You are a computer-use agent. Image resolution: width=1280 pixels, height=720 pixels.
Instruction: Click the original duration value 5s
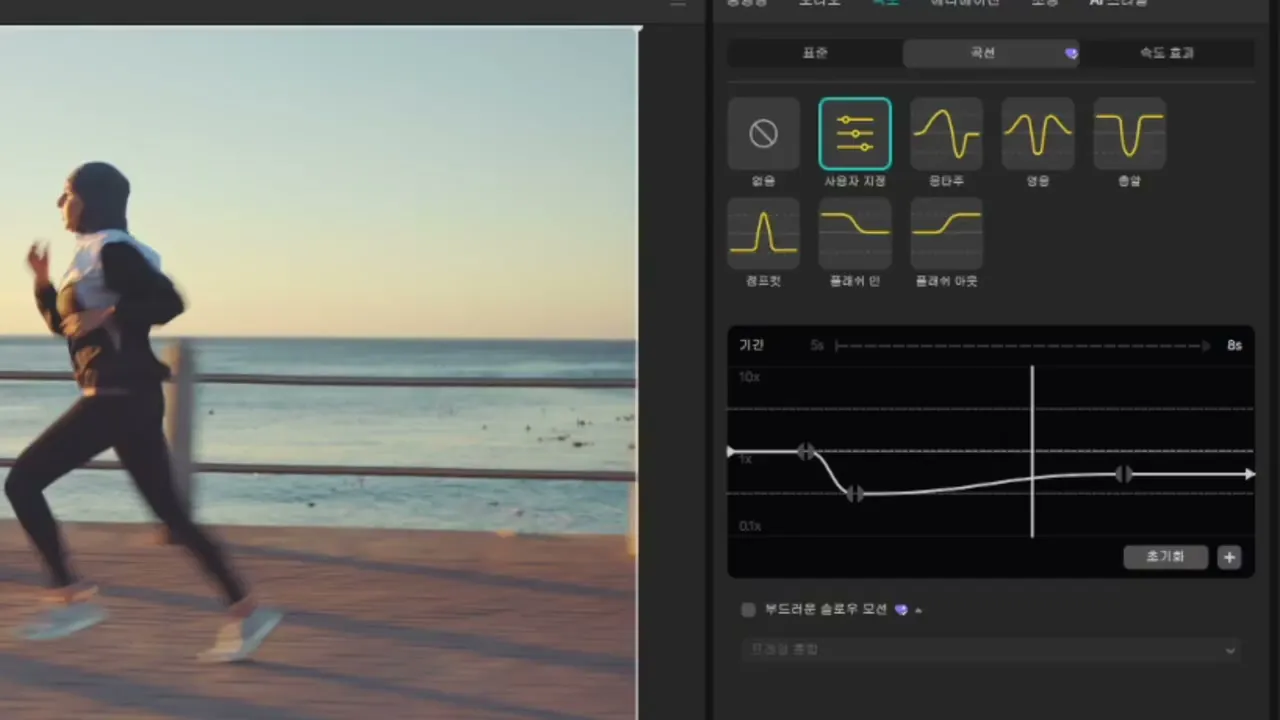[817, 345]
